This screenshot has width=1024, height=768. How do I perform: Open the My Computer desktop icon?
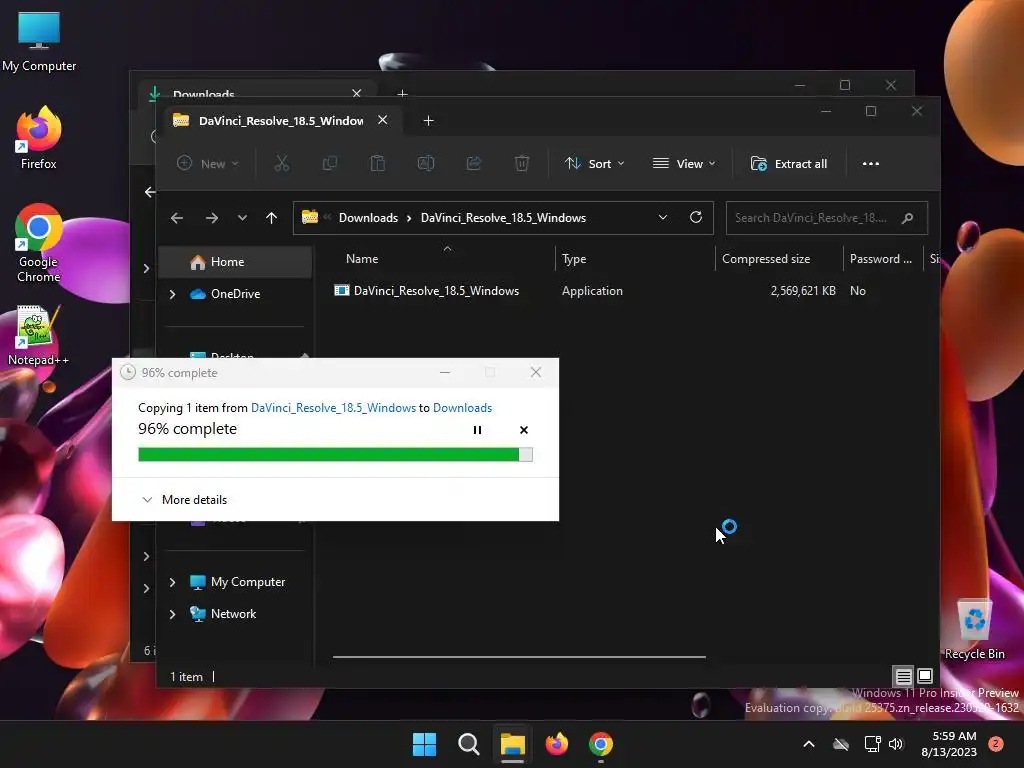[x=39, y=42]
